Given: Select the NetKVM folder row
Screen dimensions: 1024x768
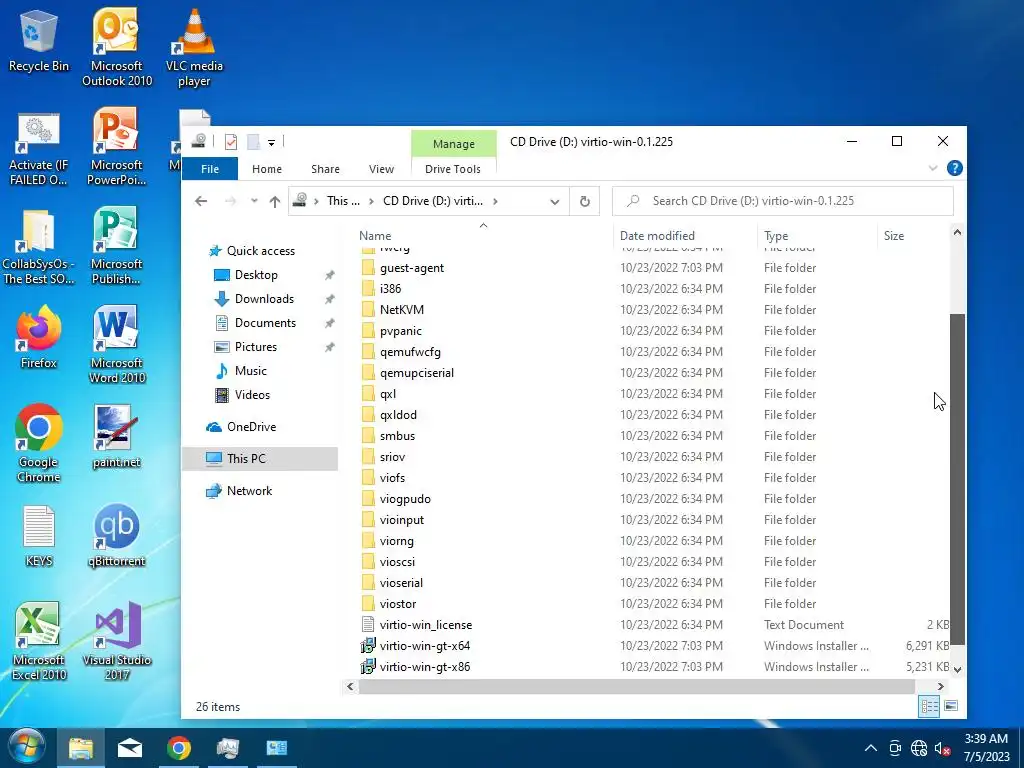Looking at the screenshot, I should [654, 310].
